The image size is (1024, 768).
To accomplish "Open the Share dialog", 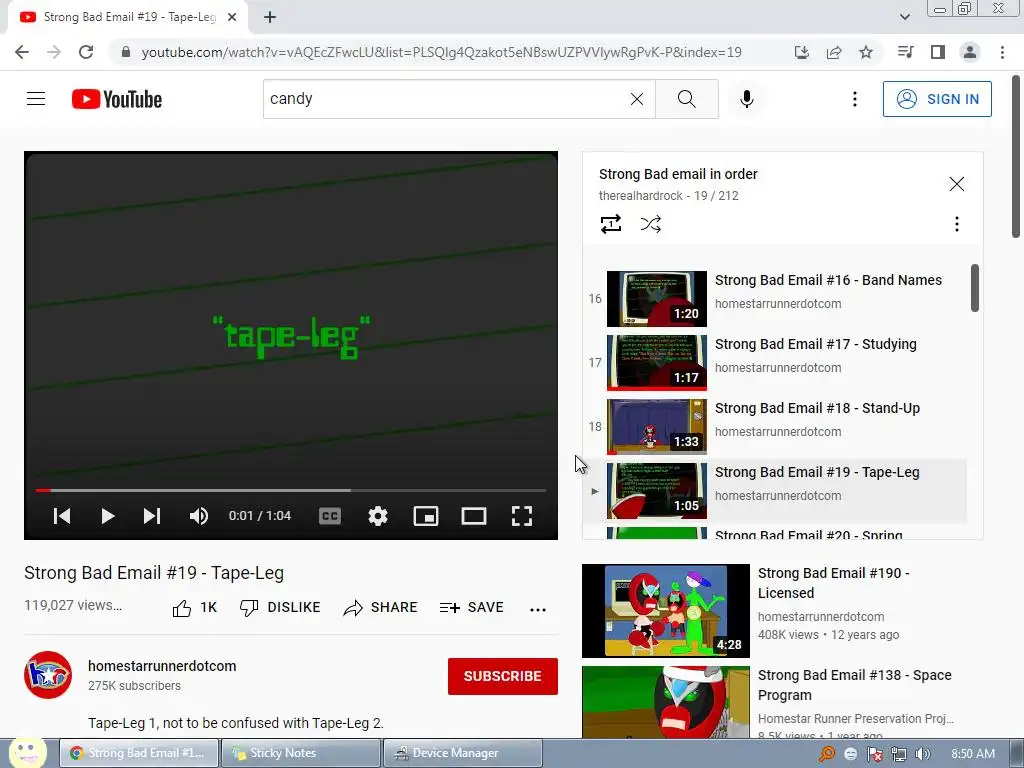I will coord(380,608).
